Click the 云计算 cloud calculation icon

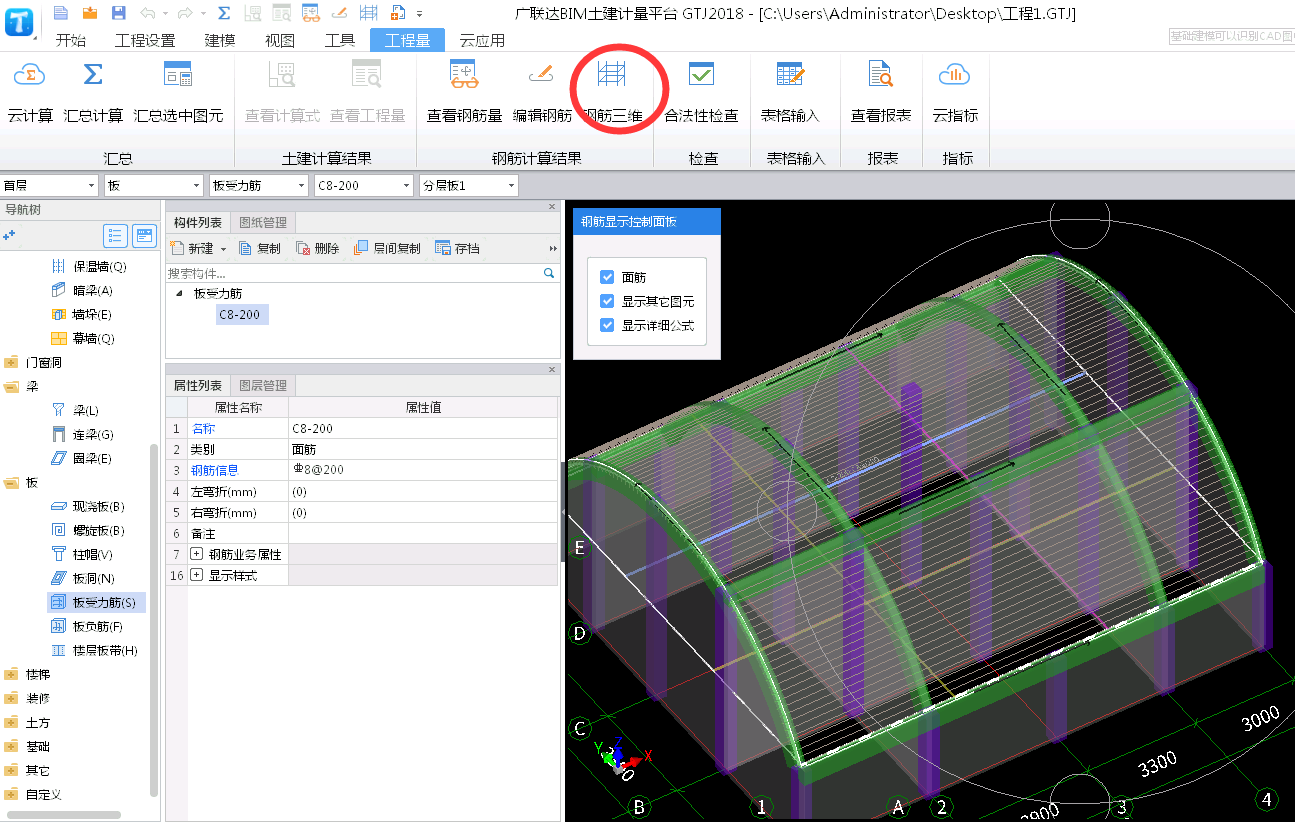pyautogui.click(x=31, y=74)
